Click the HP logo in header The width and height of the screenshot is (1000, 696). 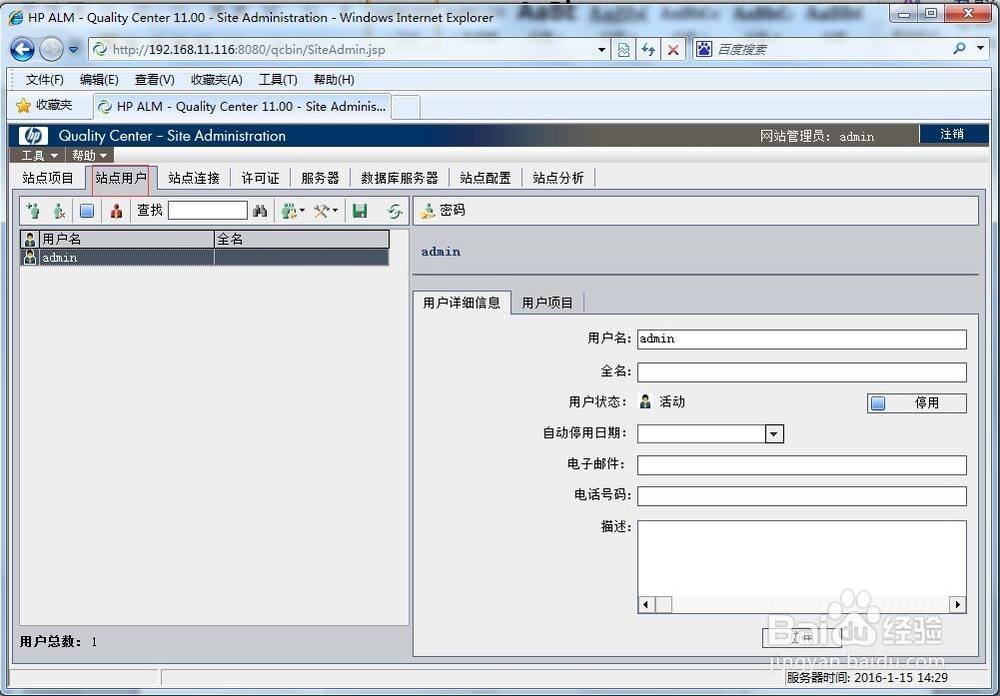click(x=33, y=135)
